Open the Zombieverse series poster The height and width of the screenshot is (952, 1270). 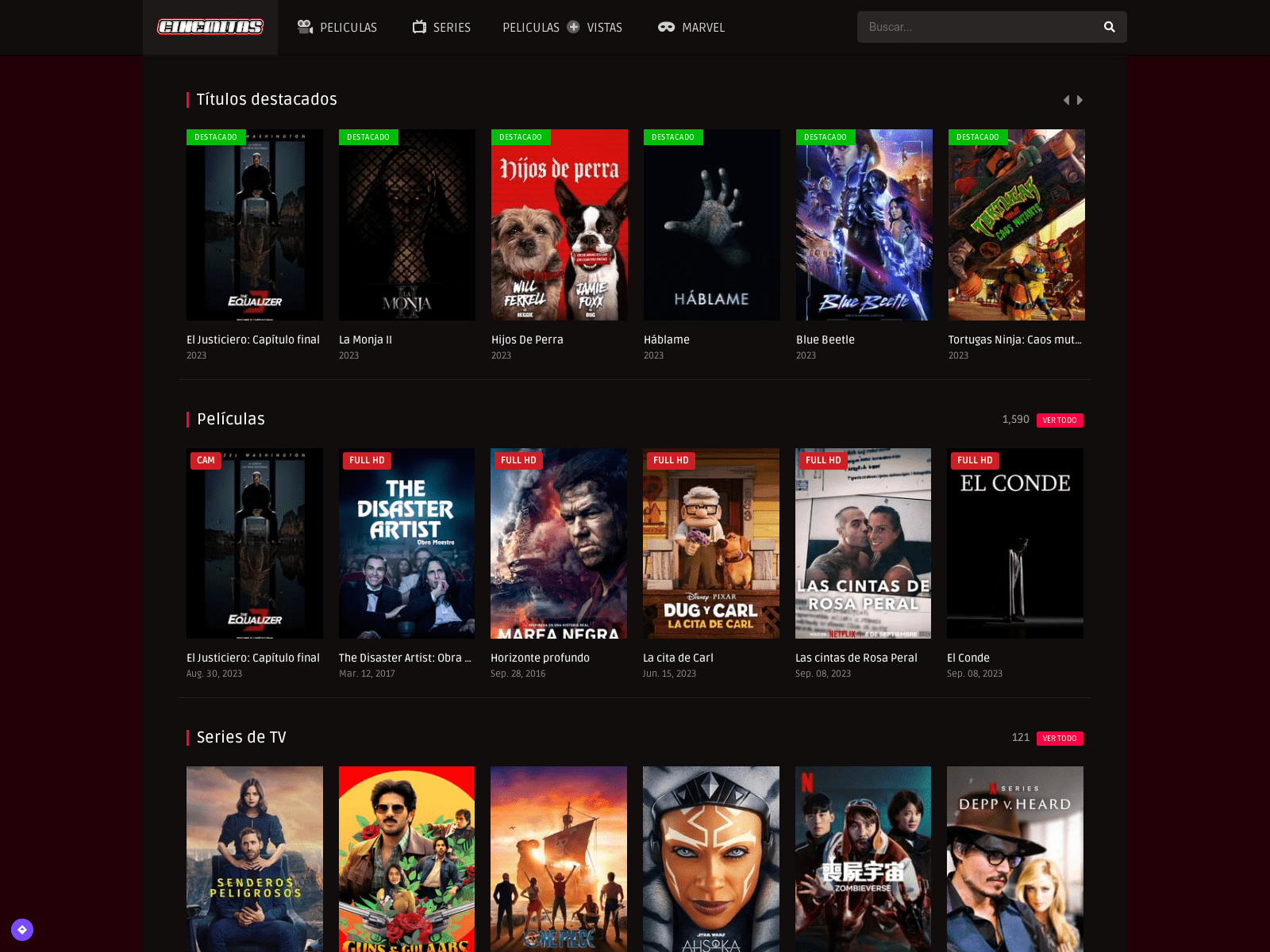[x=863, y=859]
